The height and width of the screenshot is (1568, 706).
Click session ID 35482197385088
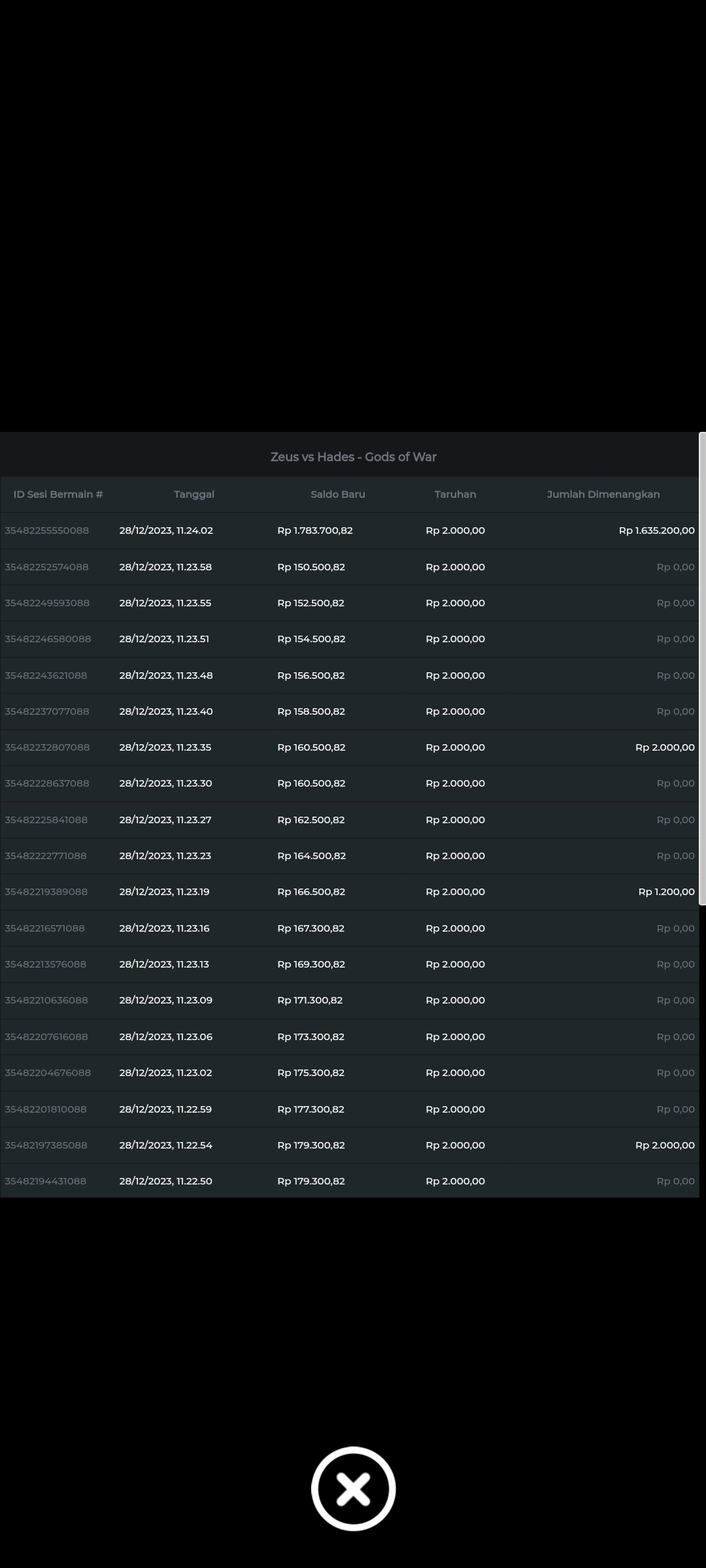coord(46,1145)
